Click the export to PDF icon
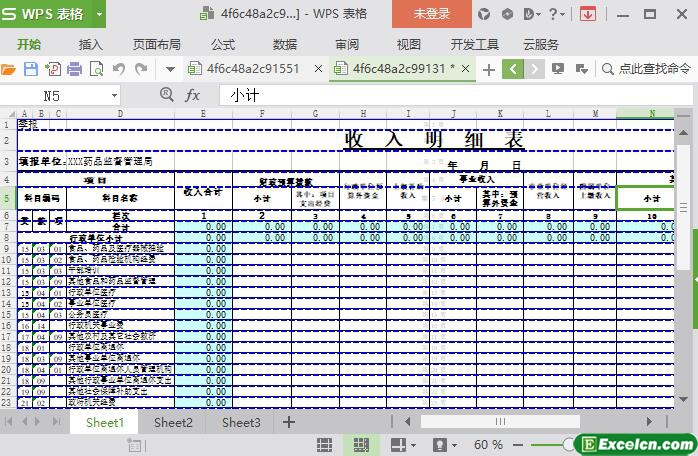The image size is (698, 456). (x=53, y=69)
